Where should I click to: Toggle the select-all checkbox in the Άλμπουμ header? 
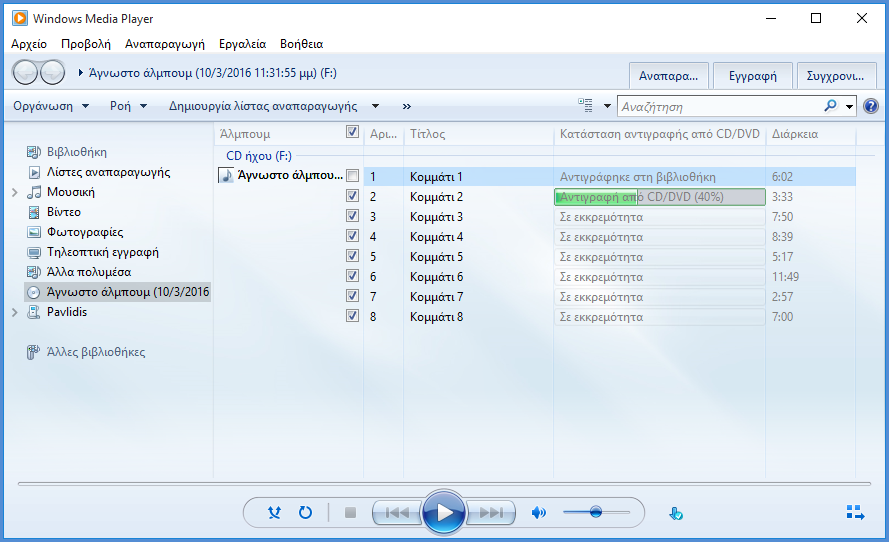click(x=352, y=132)
